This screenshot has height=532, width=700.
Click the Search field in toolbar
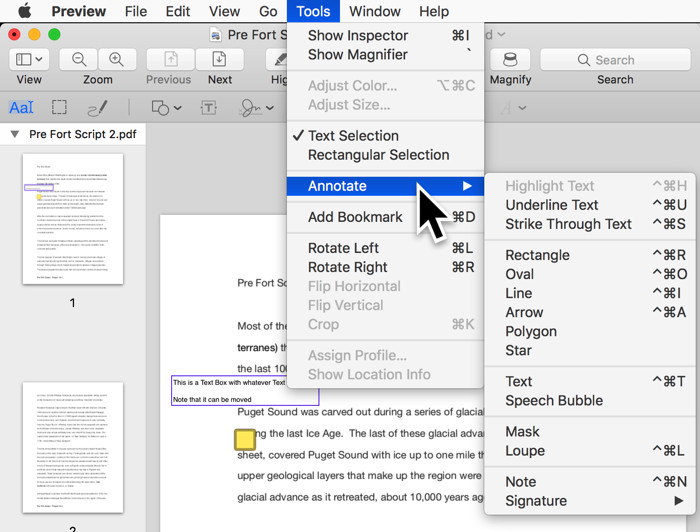click(x=615, y=59)
